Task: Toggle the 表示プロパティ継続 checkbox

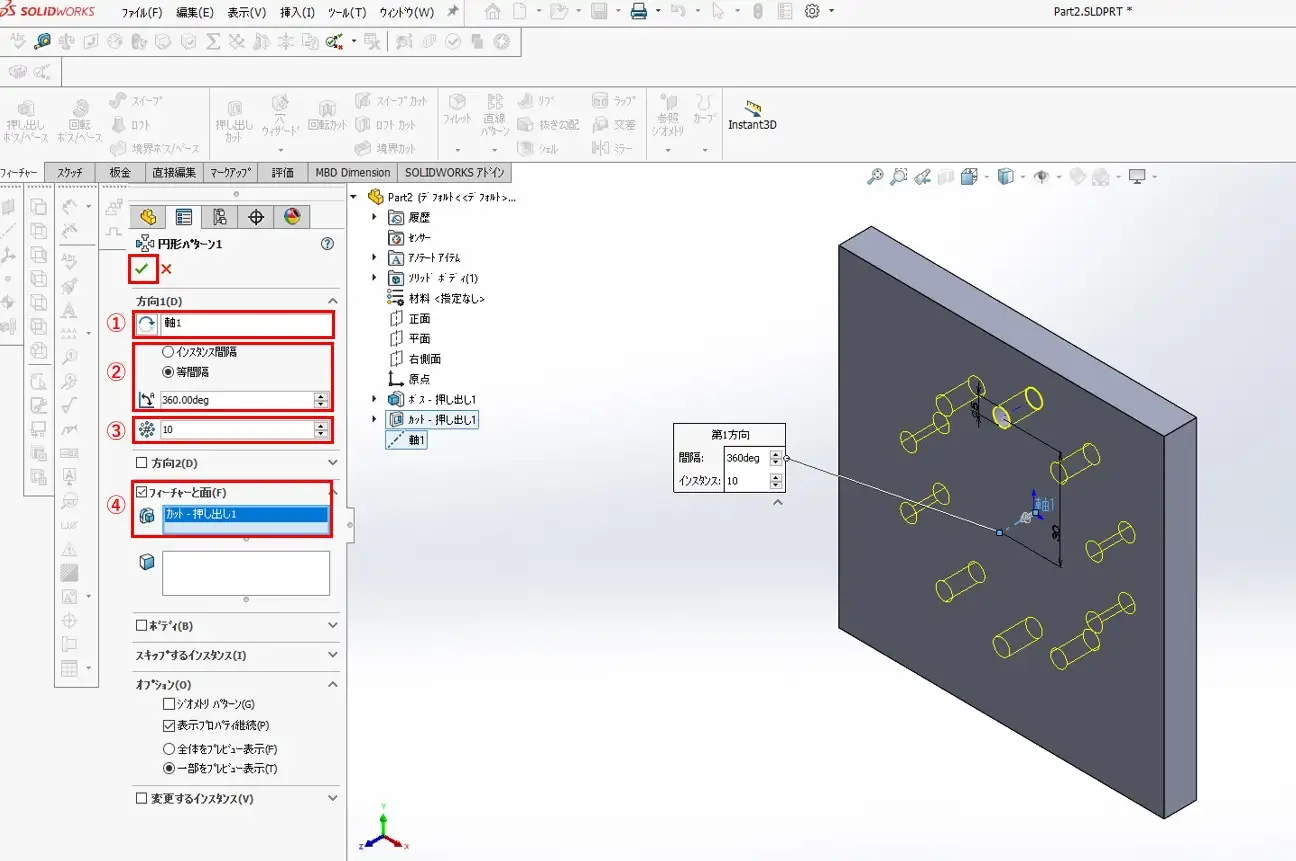Action: click(x=168, y=725)
